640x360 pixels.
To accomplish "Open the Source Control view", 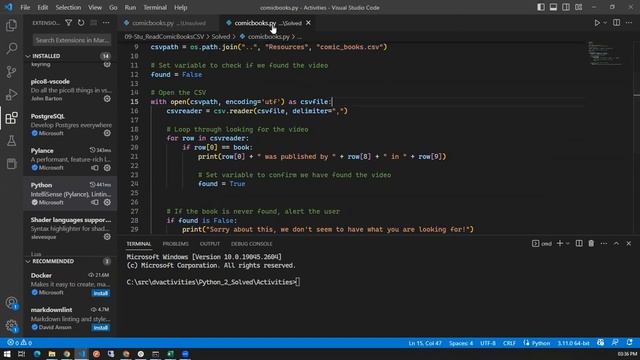I will click(11, 71).
